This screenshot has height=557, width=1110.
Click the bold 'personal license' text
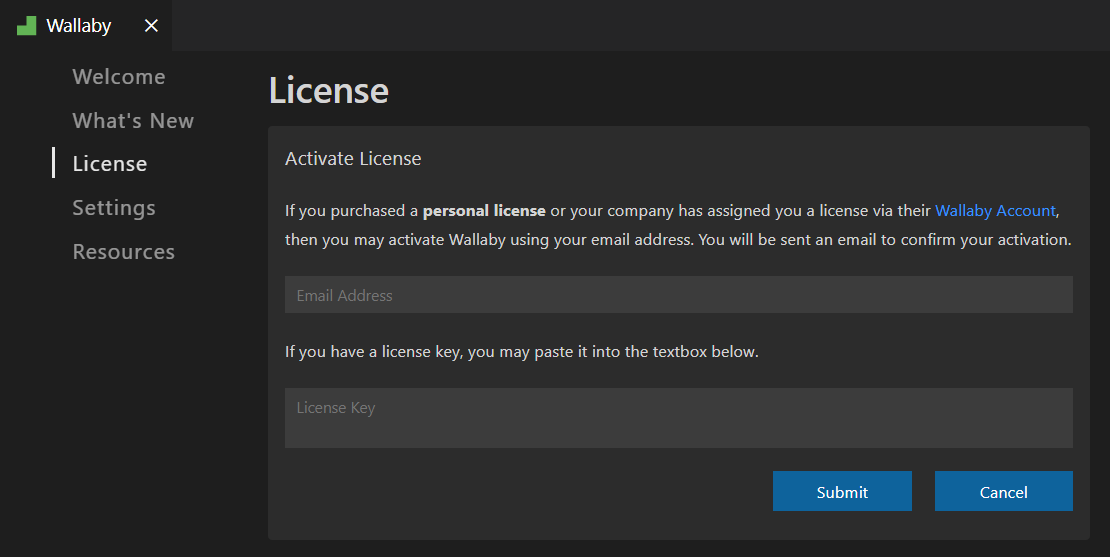pyautogui.click(x=484, y=210)
